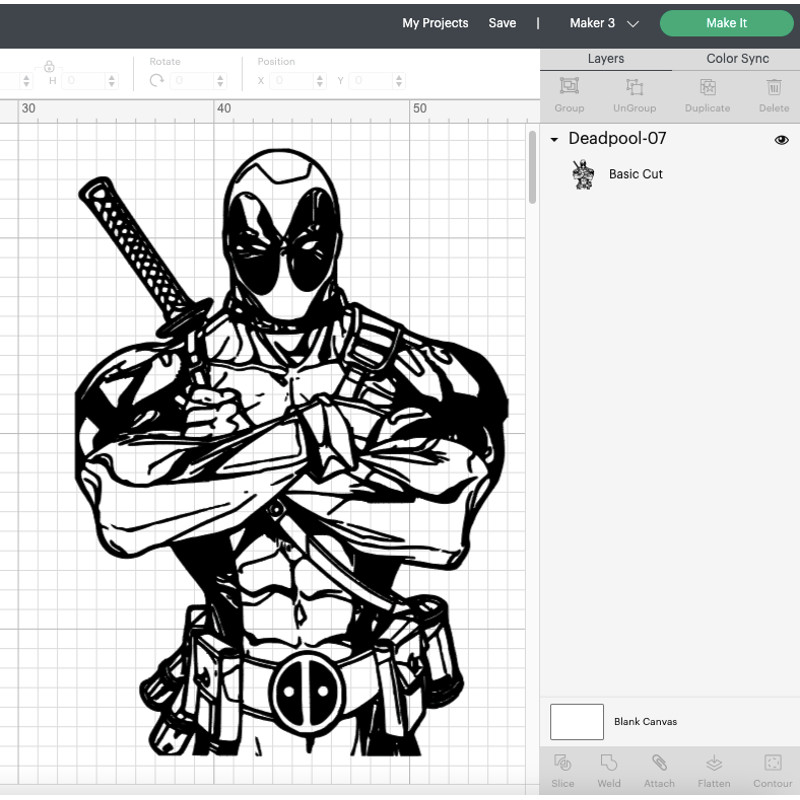Open the Contour tool
This screenshot has width=800, height=800.
tap(772, 763)
